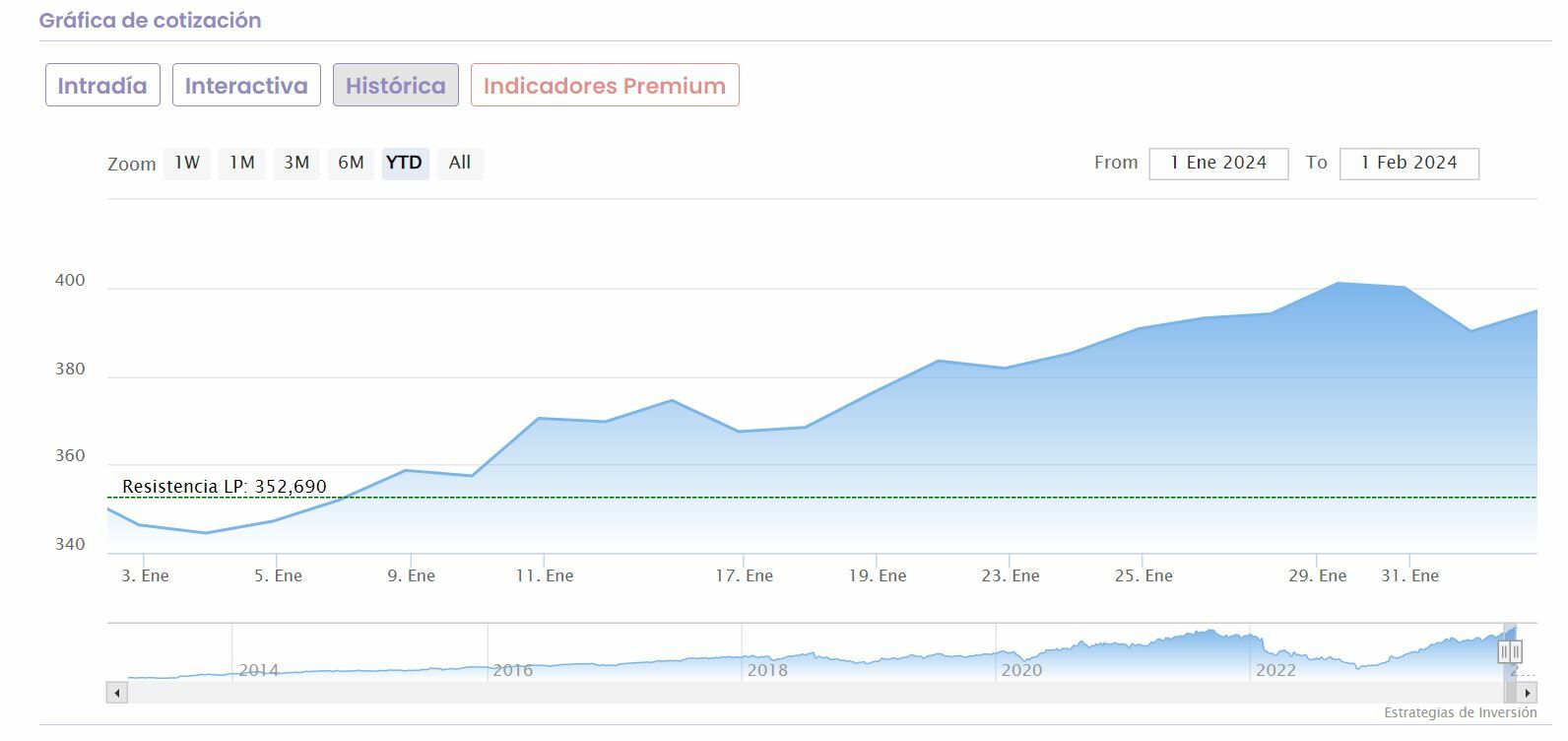Click the navigator scrollbar track
The image size is (1568, 741).
[788, 693]
